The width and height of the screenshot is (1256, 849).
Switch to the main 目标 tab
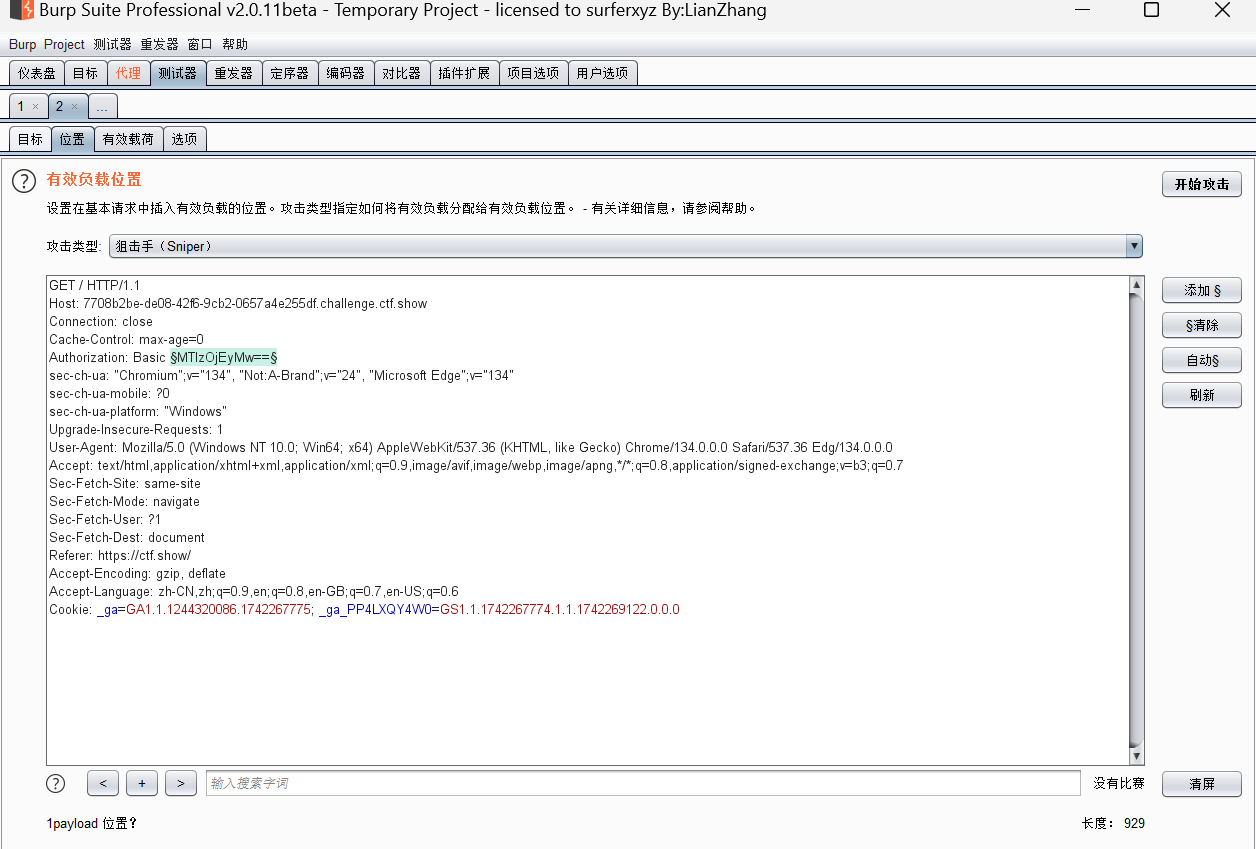click(86, 73)
